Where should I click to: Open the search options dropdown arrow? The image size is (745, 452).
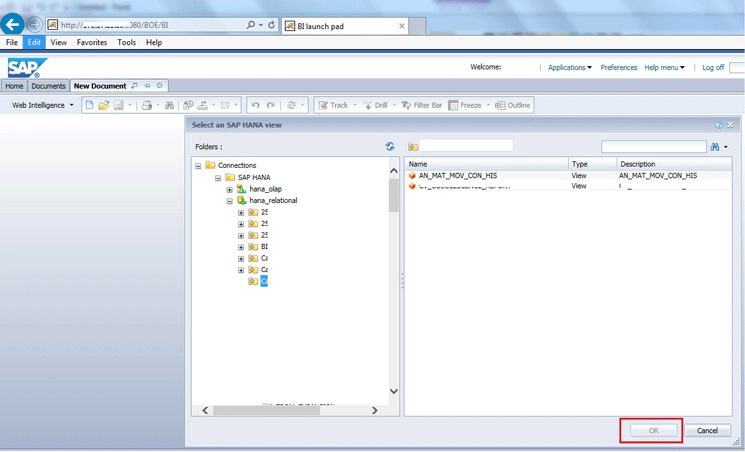[726, 147]
